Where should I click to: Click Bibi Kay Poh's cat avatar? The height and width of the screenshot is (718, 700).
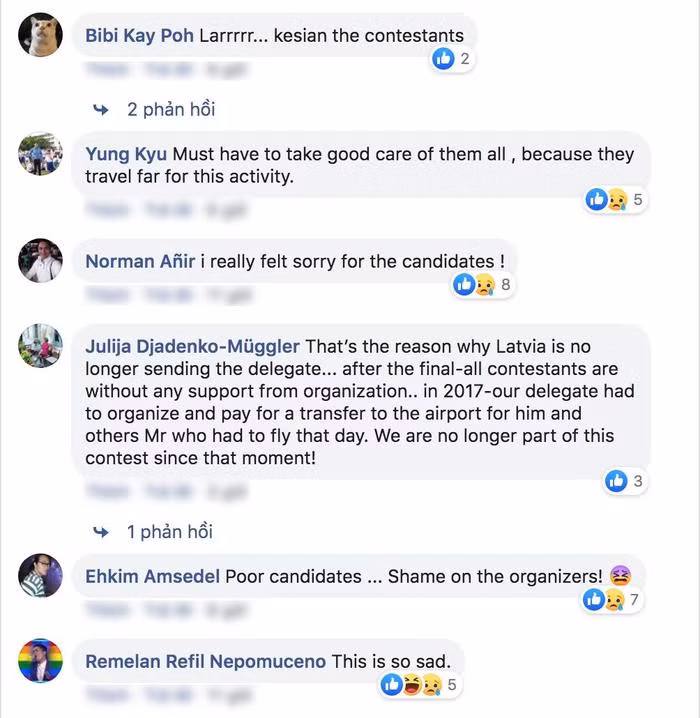pos(41,36)
